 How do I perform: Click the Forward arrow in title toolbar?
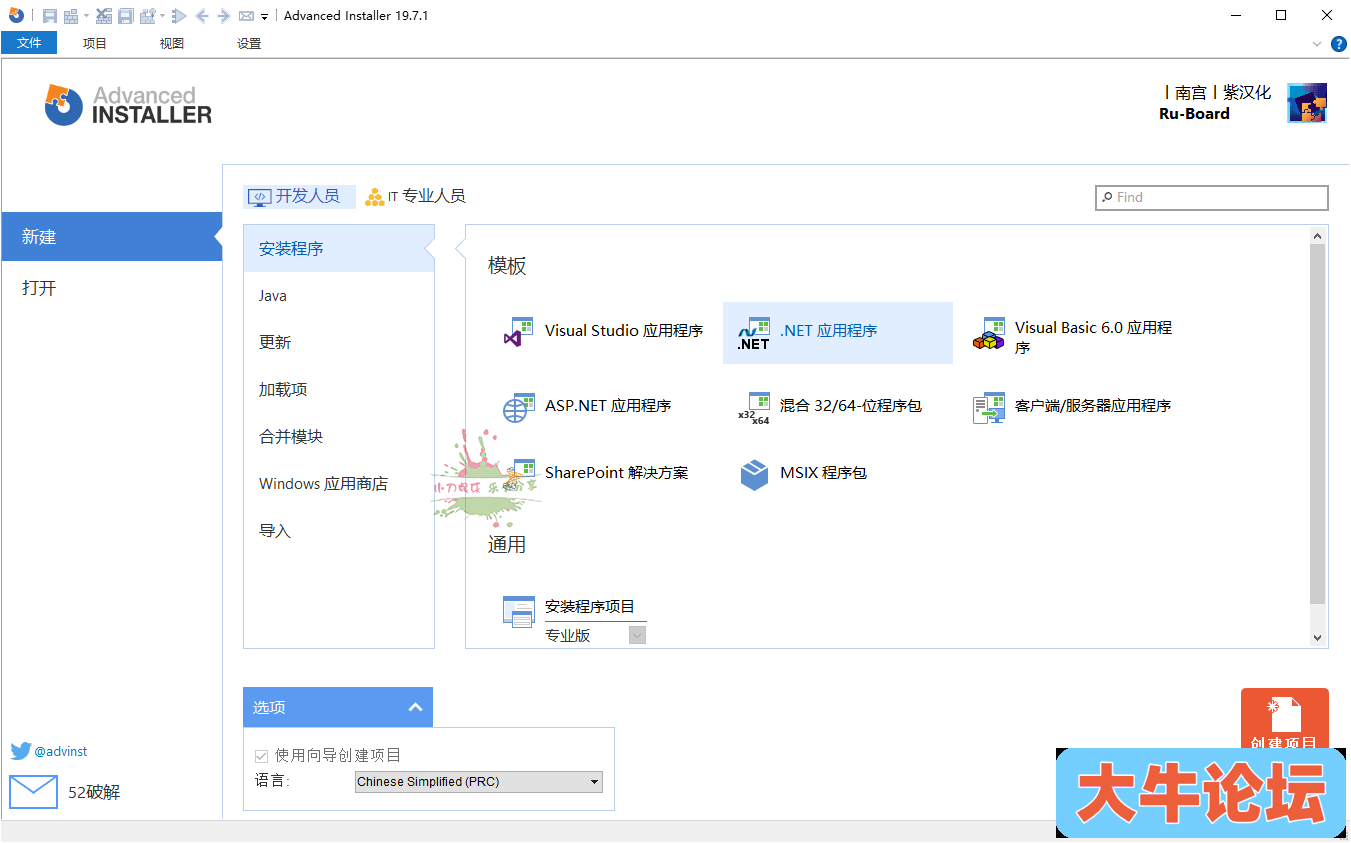pyautogui.click(x=224, y=15)
